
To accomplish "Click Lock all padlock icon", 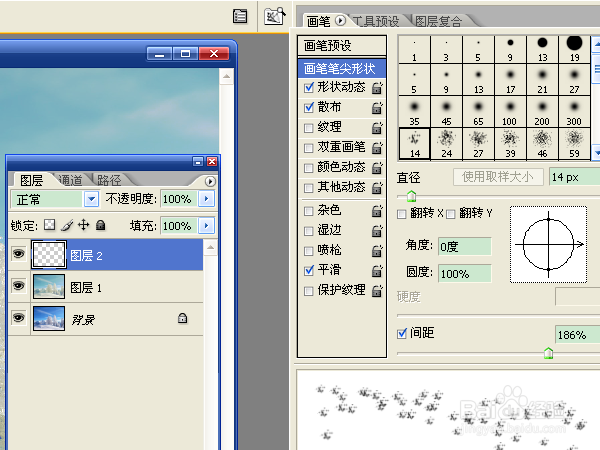I will tap(101, 225).
